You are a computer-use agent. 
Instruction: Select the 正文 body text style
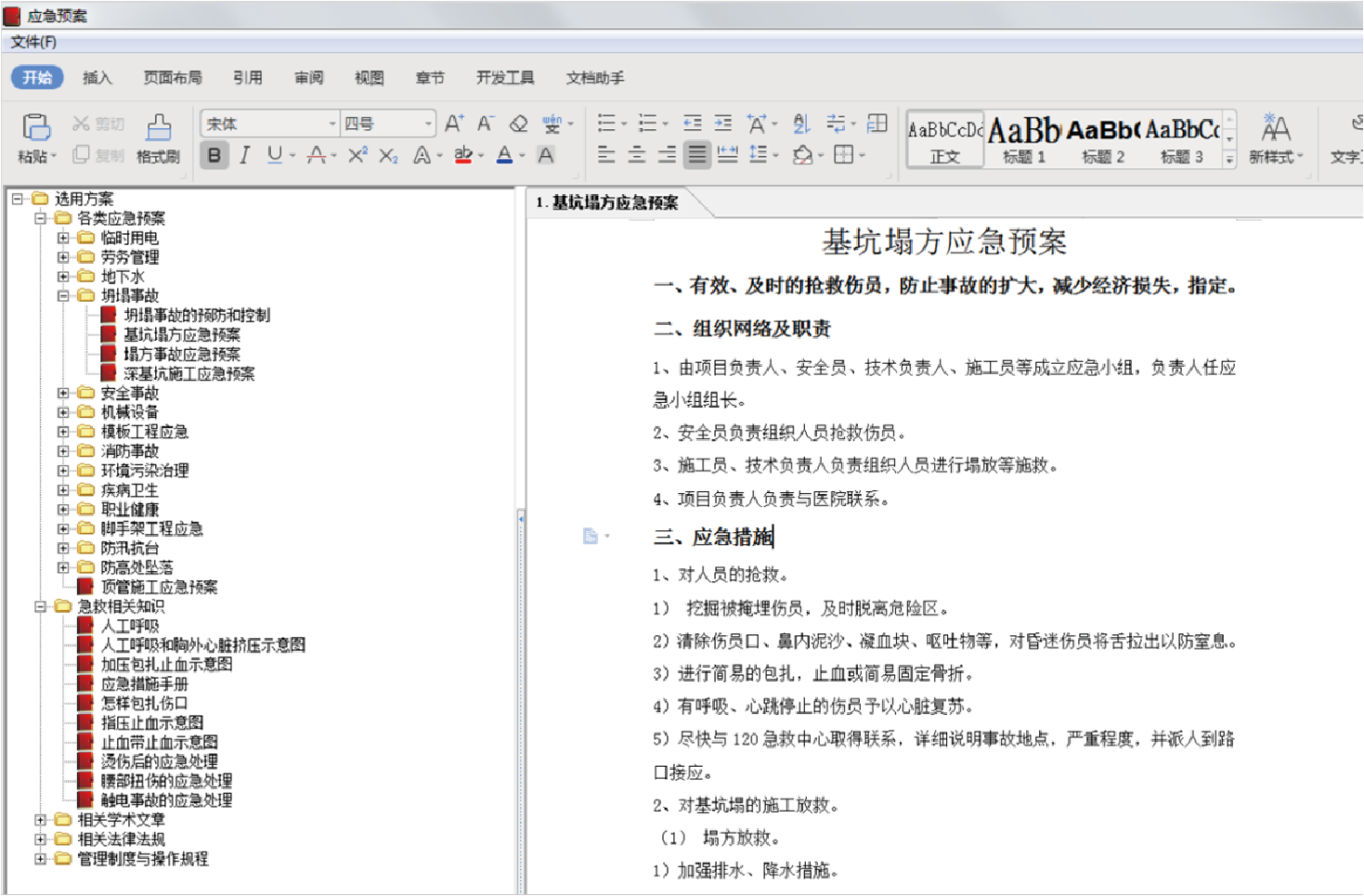coord(945,140)
